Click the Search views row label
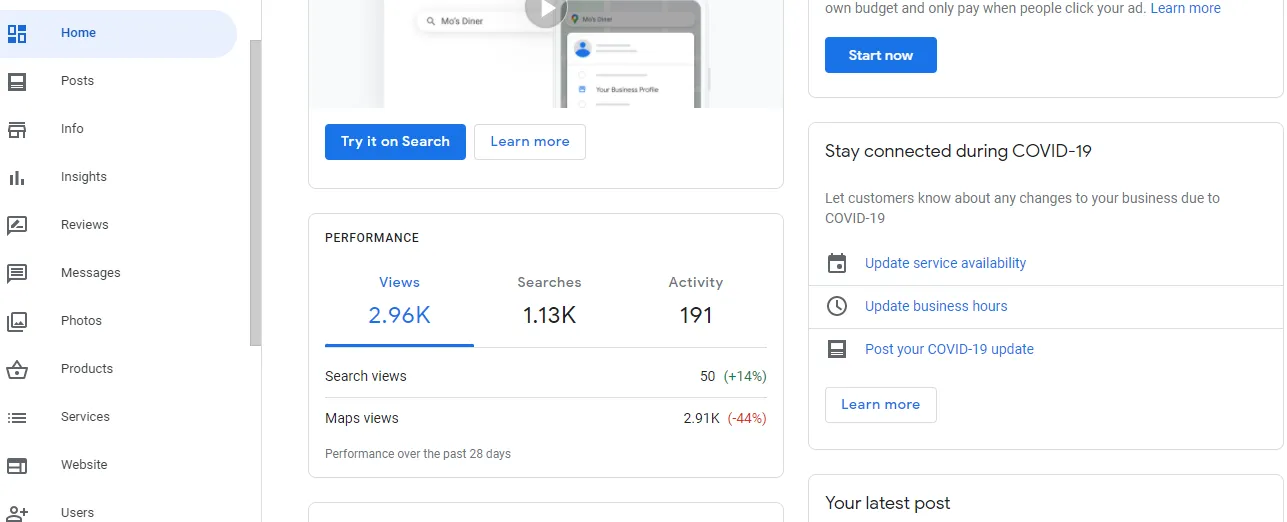 click(x=366, y=376)
